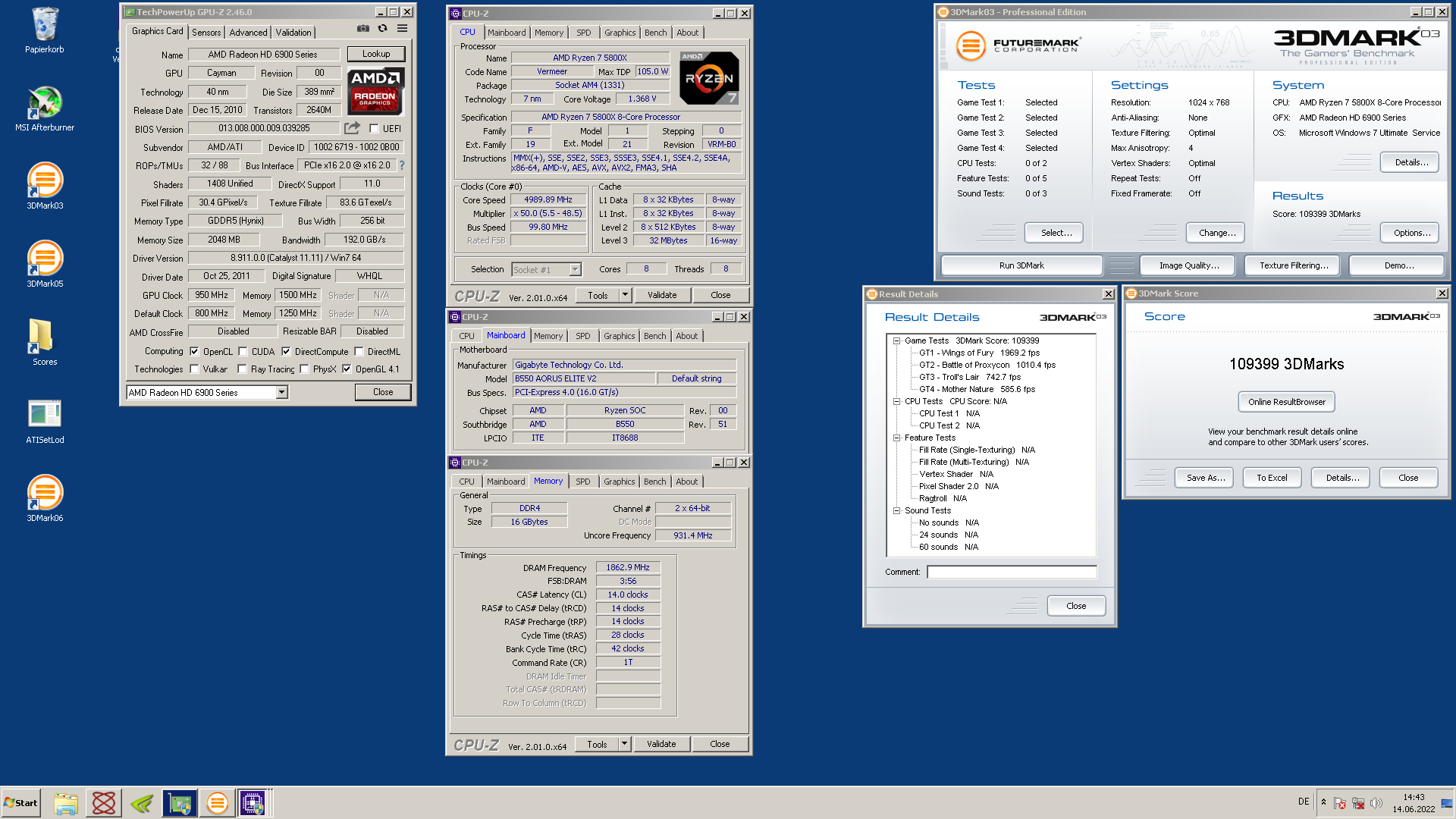
Task: Switch to Validation tab in GPU-Z
Action: pyautogui.click(x=293, y=33)
